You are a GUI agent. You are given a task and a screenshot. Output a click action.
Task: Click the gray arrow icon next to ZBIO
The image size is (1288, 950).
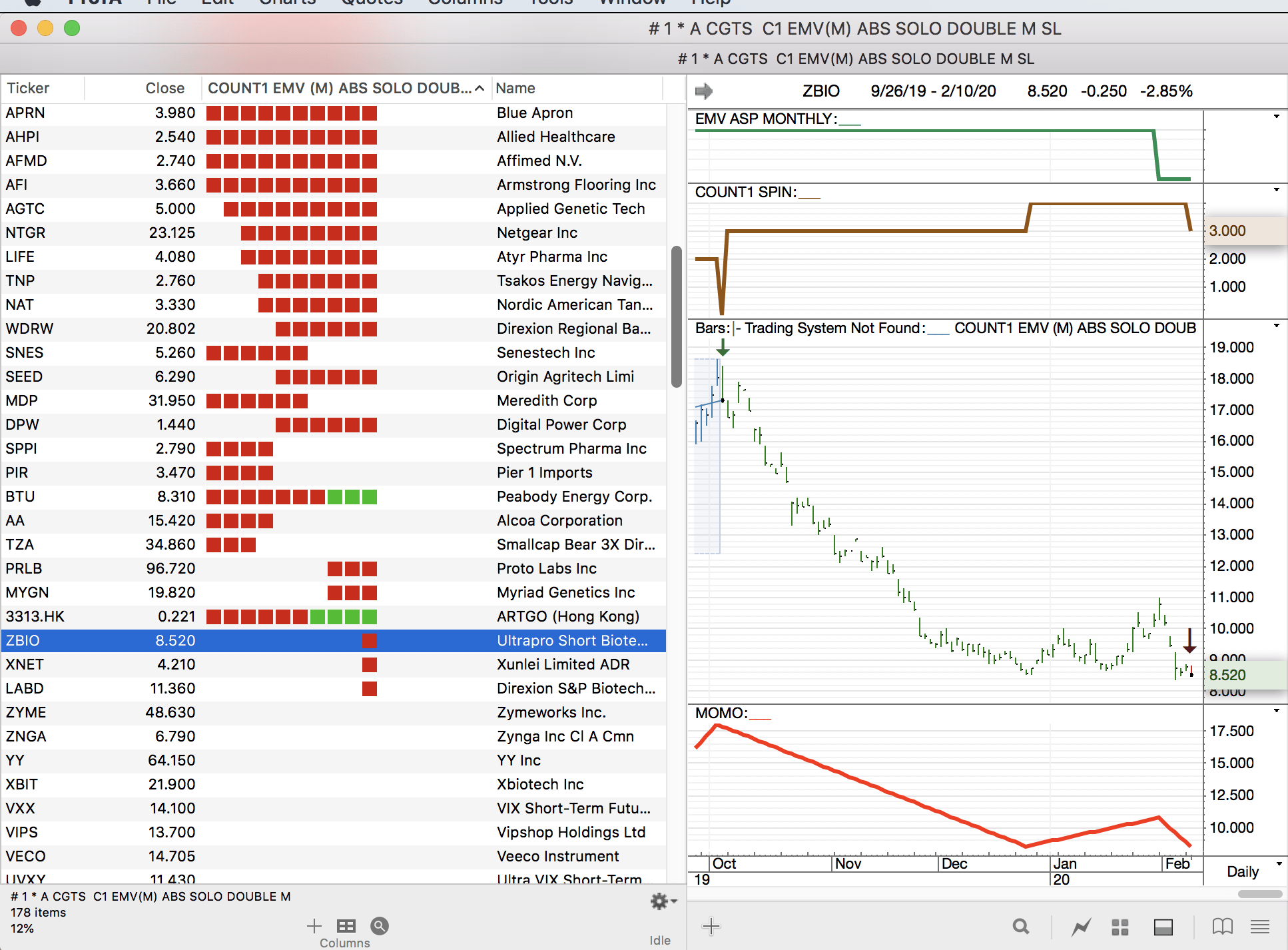(x=704, y=91)
